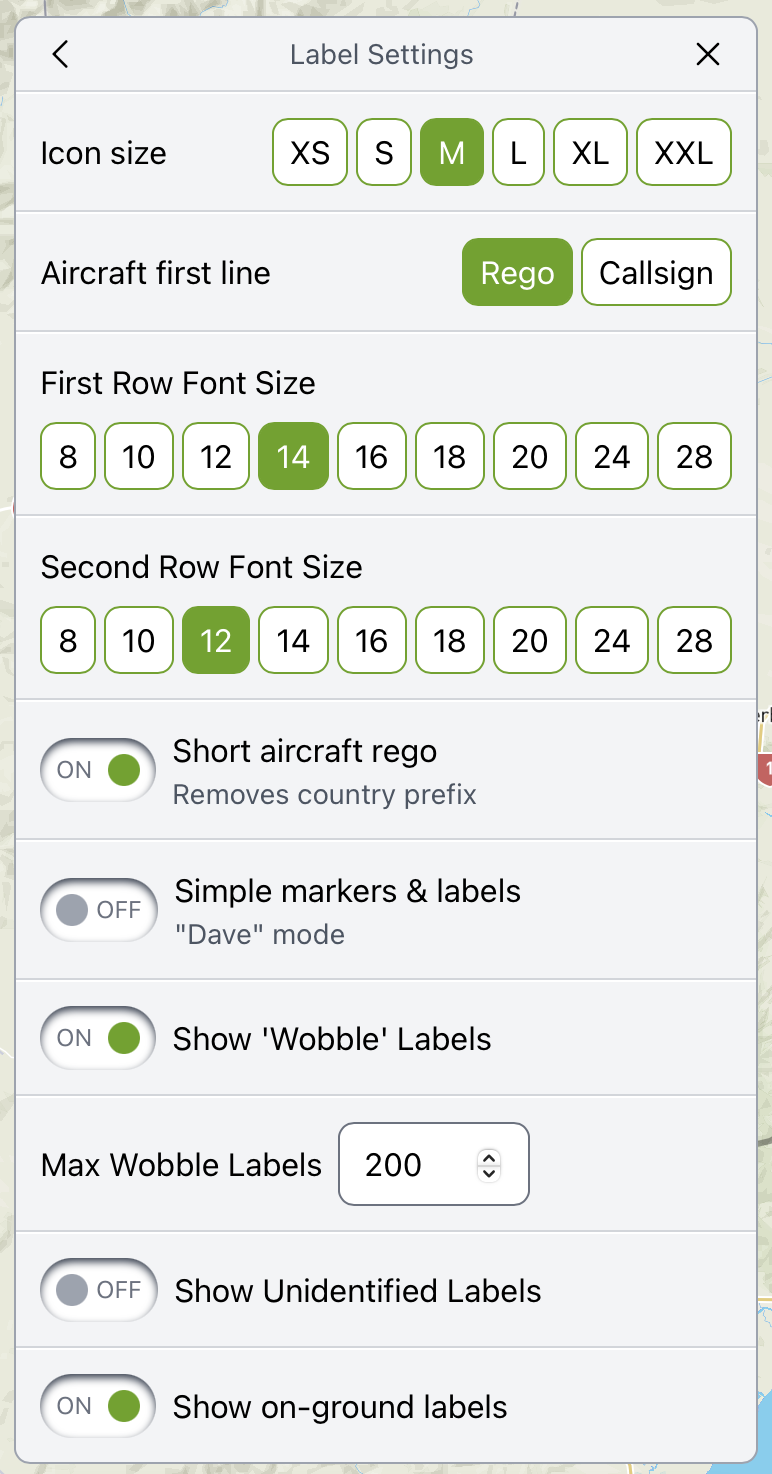Turn off Show on-ground labels
Screen dimensions: 772x1474
99,1407
